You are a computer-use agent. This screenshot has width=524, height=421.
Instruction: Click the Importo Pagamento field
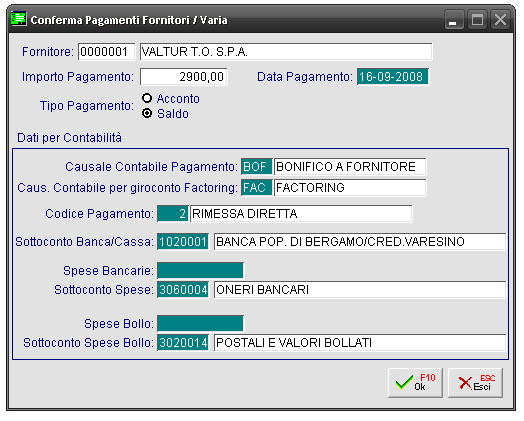pos(183,77)
